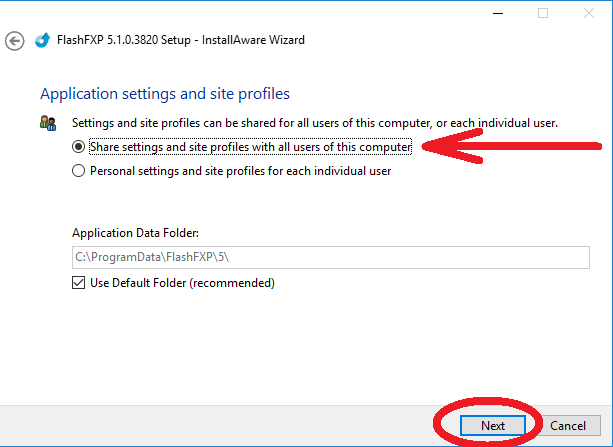Choose personal settings for each individual user
Screen dimensions: 613x447
pyautogui.click(x=79, y=171)
